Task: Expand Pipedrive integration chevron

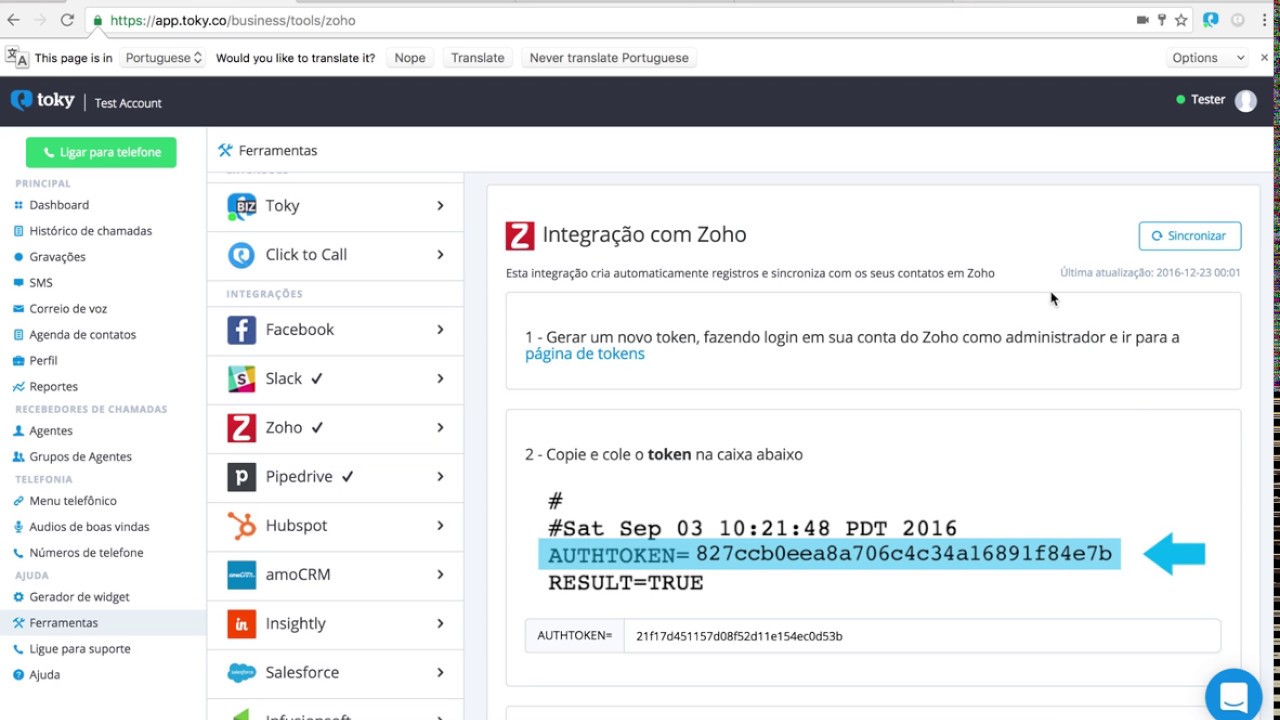Action: pyautogui.click(x=440, y=477)
